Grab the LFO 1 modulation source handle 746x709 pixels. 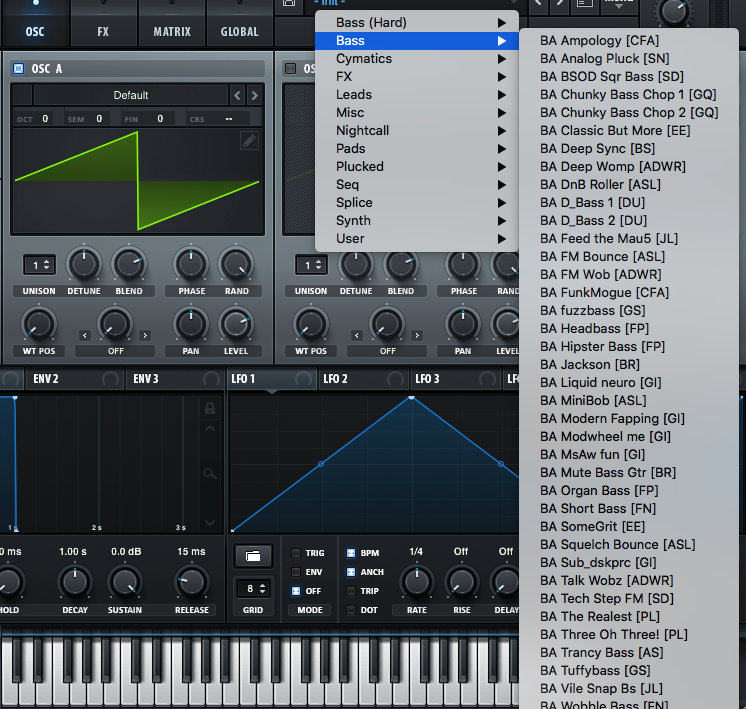pos(303,379)
